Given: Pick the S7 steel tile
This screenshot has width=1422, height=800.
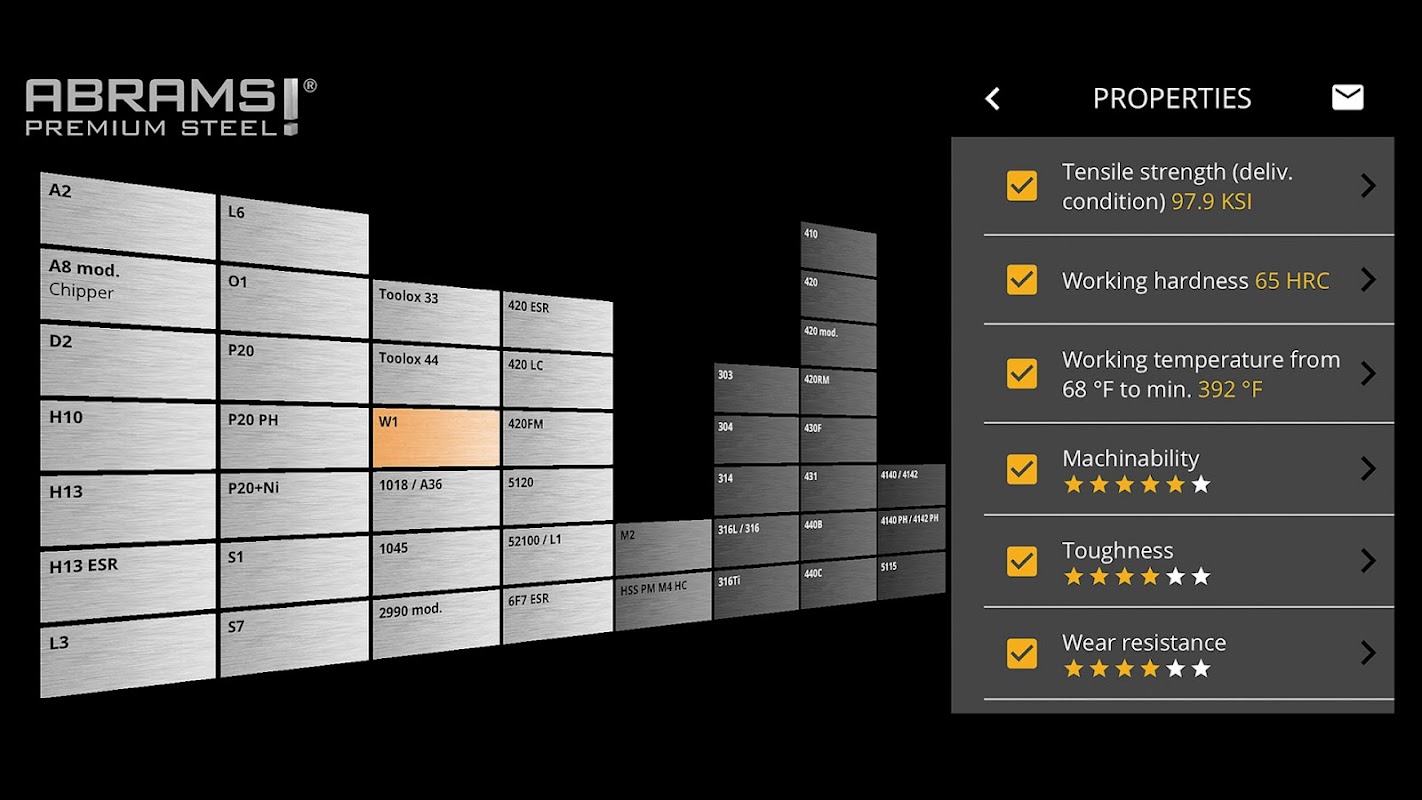Looking at the screenshot, I should pos(294,638).
